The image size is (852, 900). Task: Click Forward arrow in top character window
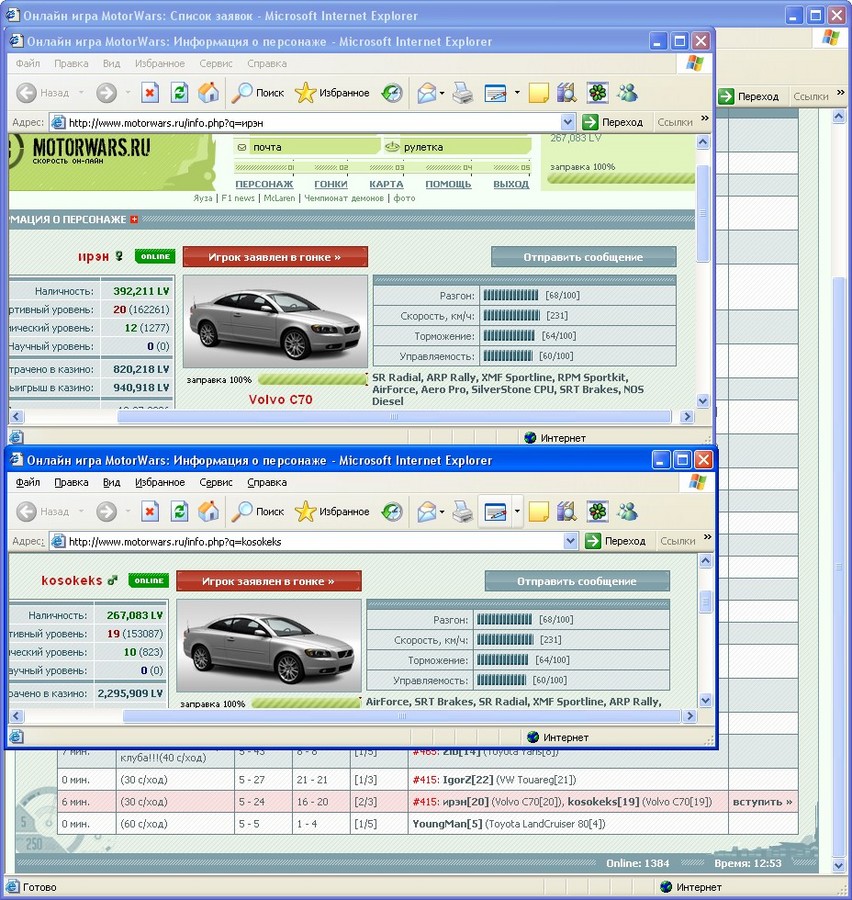click(x=107, y=92)
